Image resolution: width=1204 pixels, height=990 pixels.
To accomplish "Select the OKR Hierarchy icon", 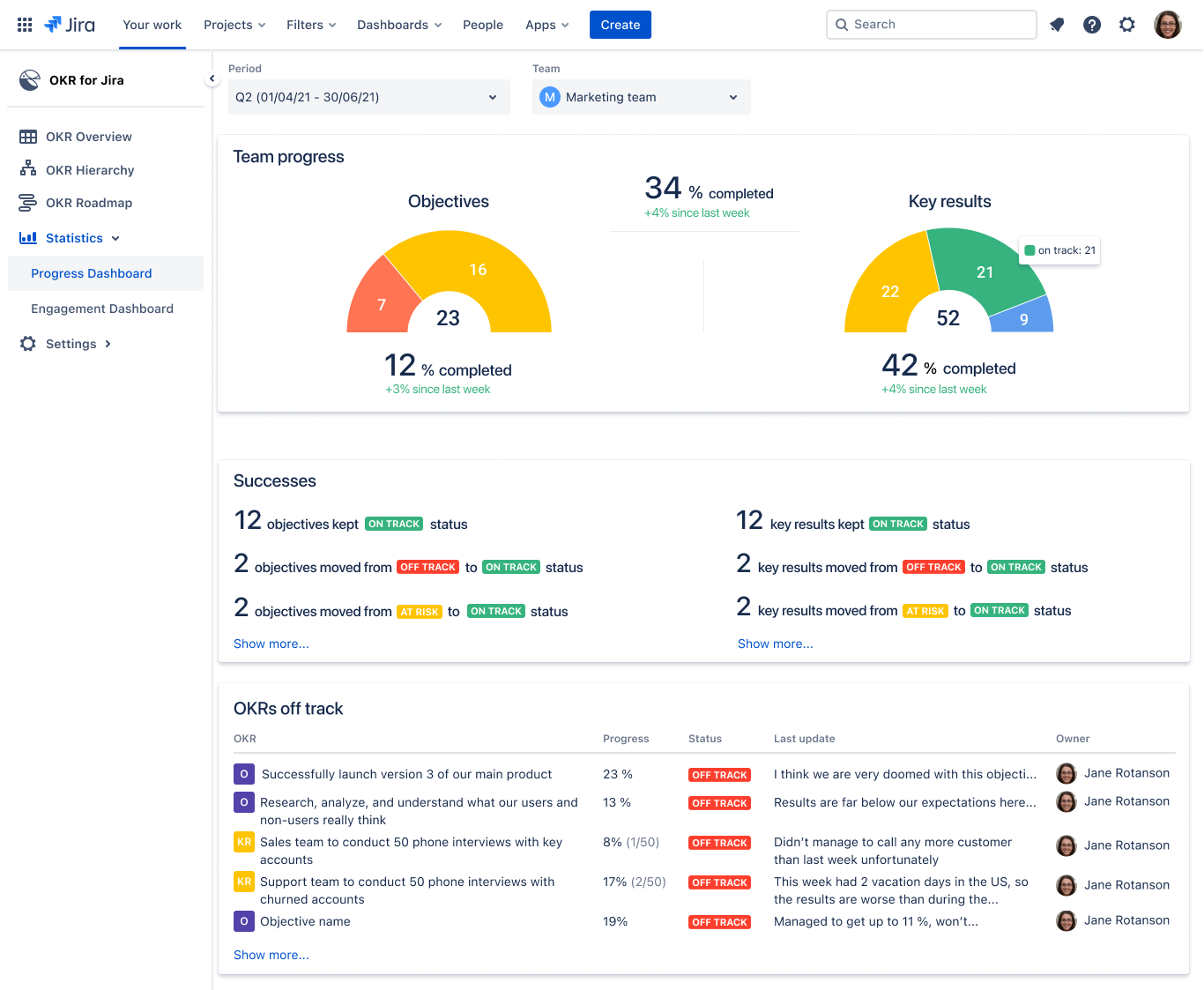I will tap(29, 169).
